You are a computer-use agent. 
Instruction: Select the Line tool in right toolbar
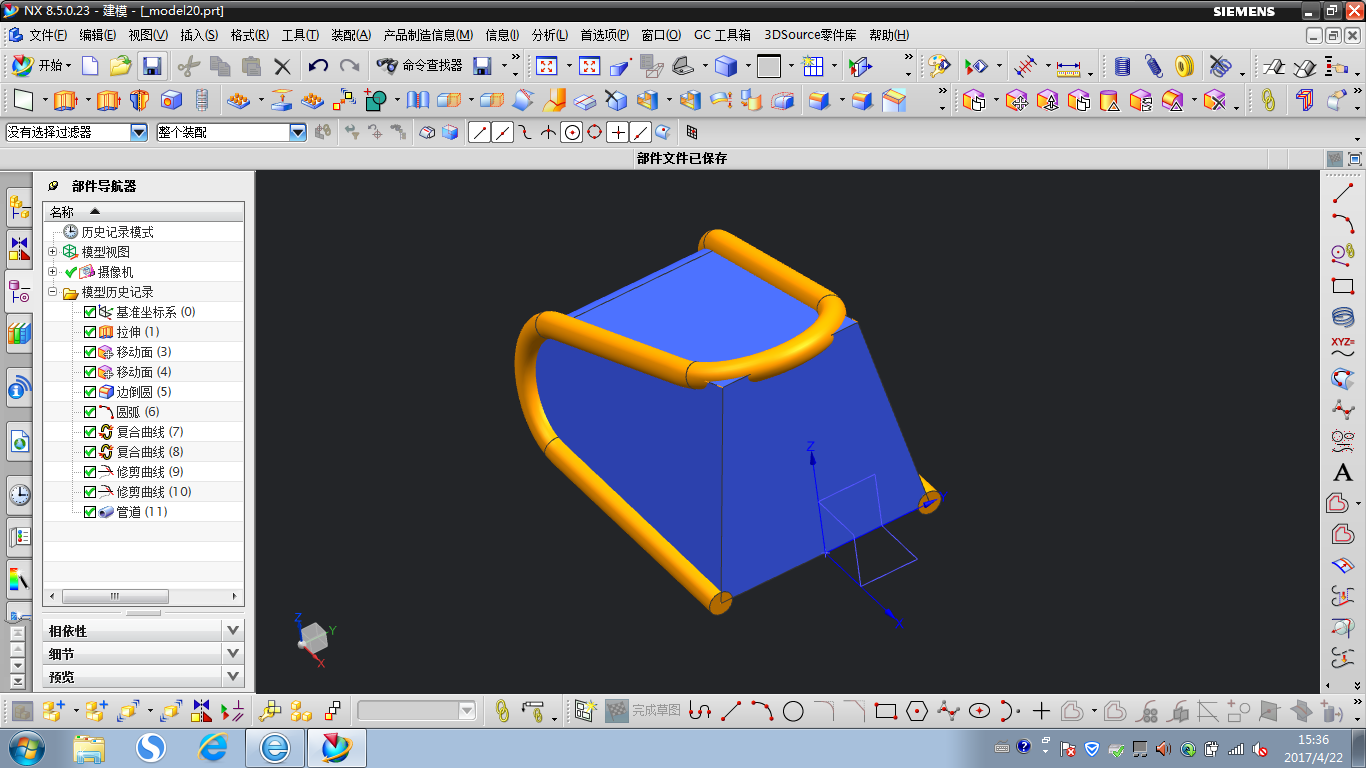(x=1343, y=192)
